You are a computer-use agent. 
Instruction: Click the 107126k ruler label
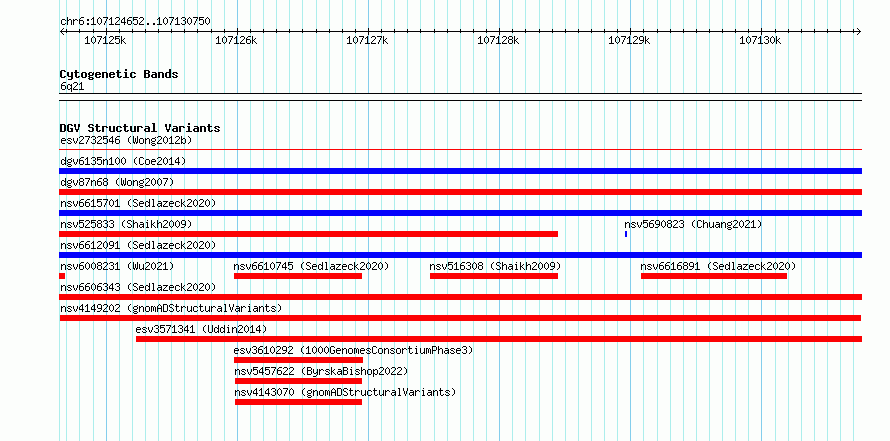click(x=237, y=40)
